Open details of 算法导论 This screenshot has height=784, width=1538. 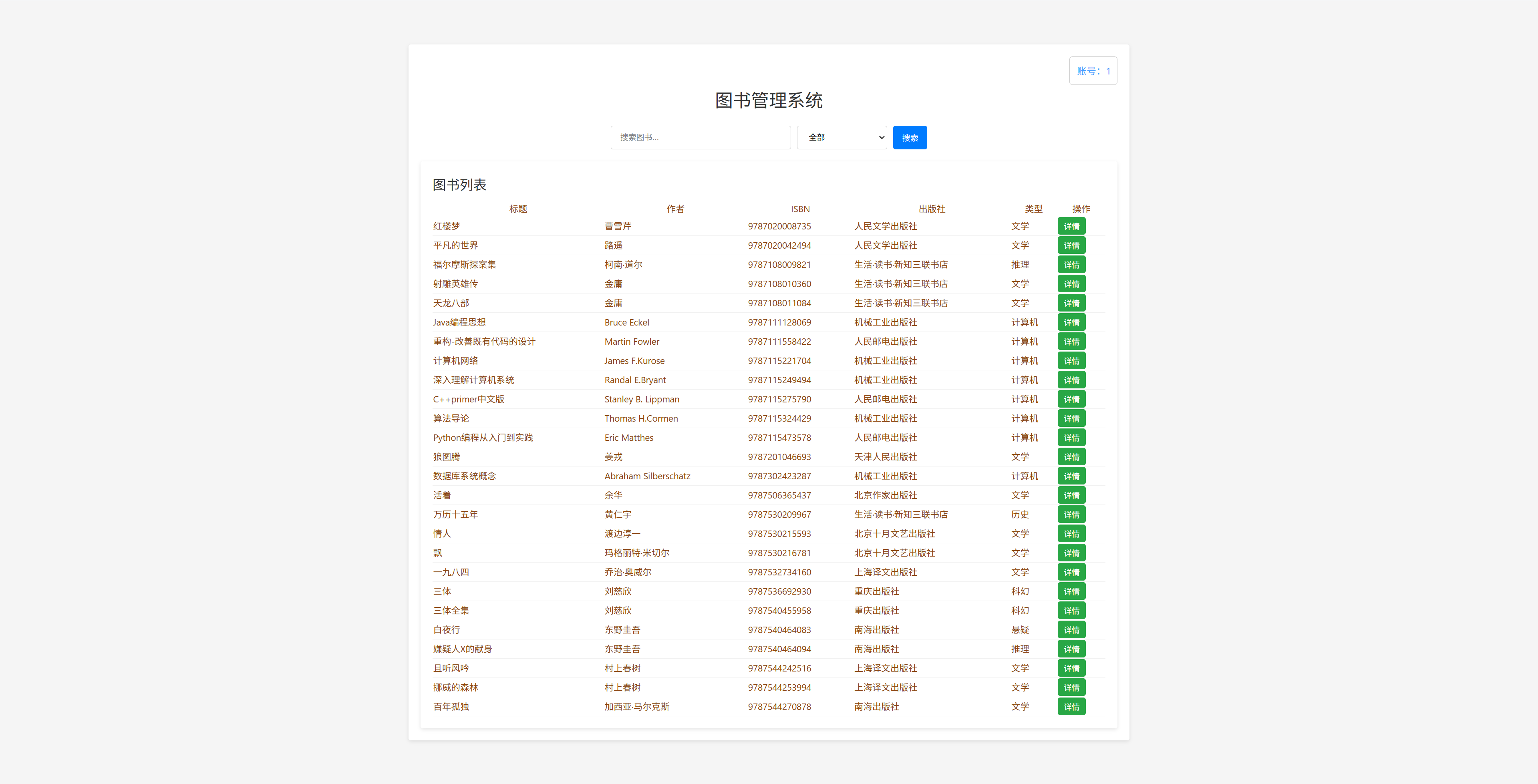(x=1071, y=418)
